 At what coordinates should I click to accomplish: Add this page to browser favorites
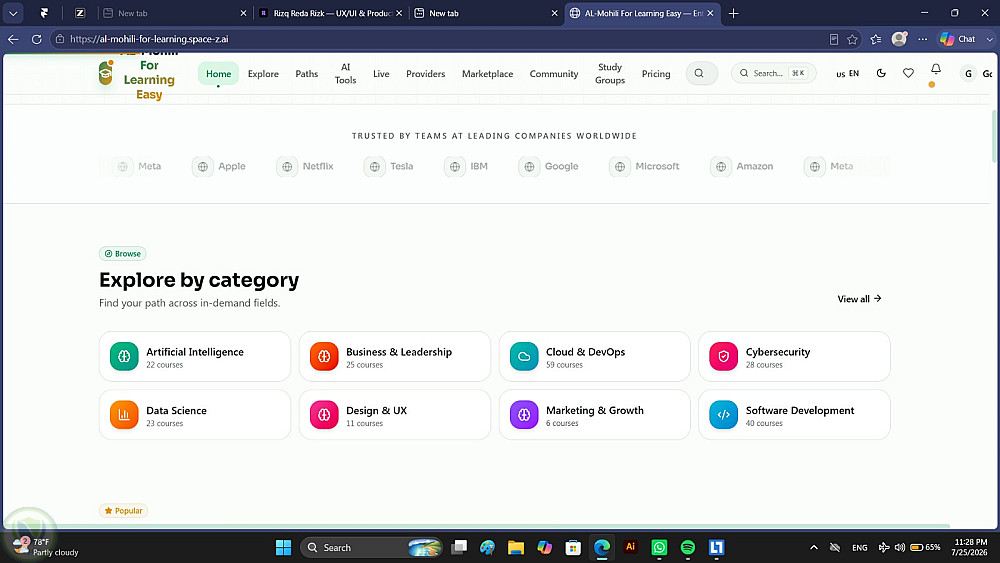pos(852,39)
